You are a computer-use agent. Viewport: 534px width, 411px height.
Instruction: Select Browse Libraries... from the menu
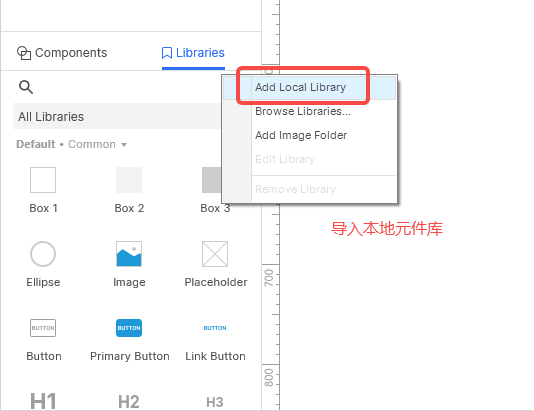303,111
